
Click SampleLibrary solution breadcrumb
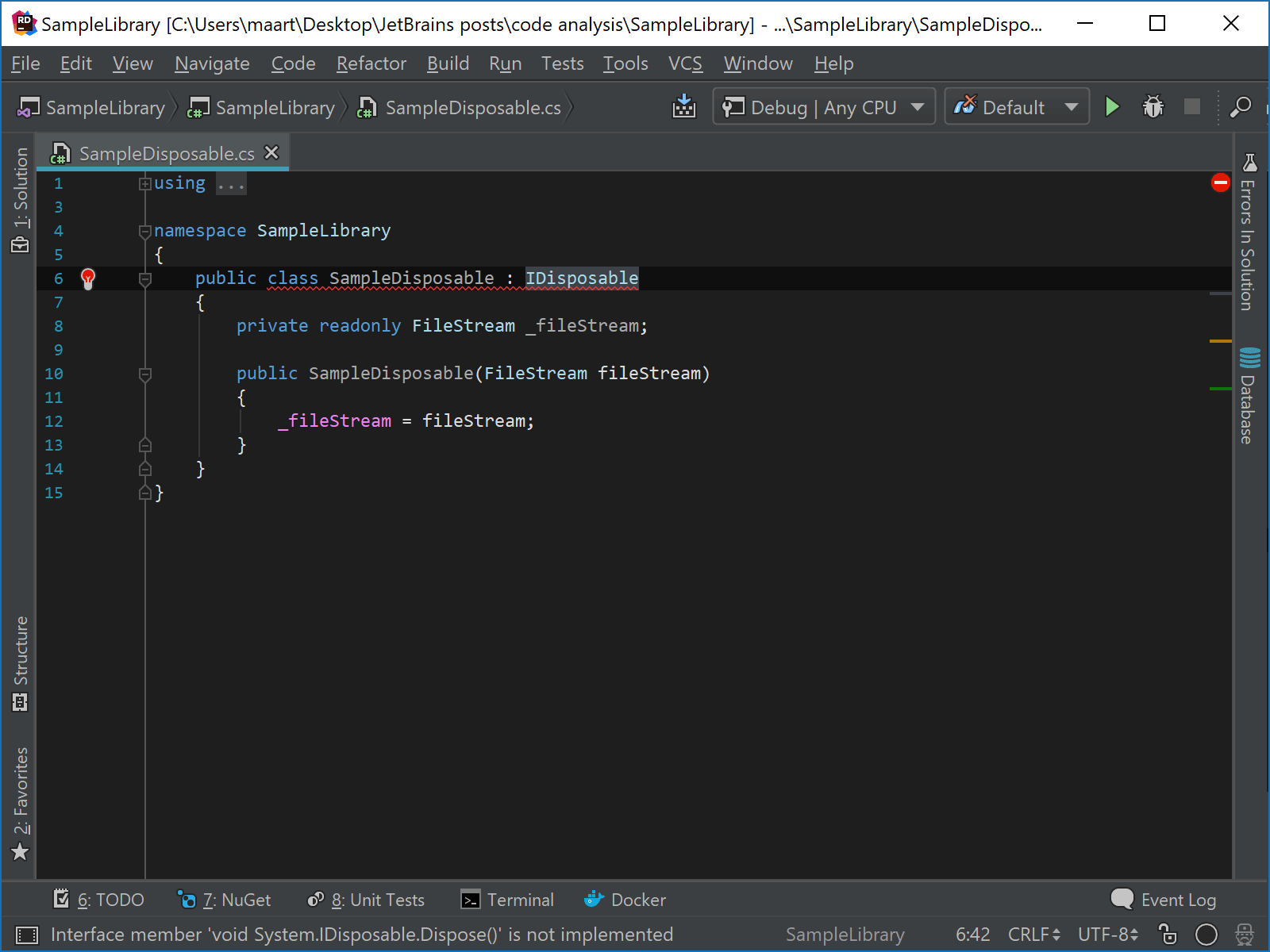click(92, 107)
